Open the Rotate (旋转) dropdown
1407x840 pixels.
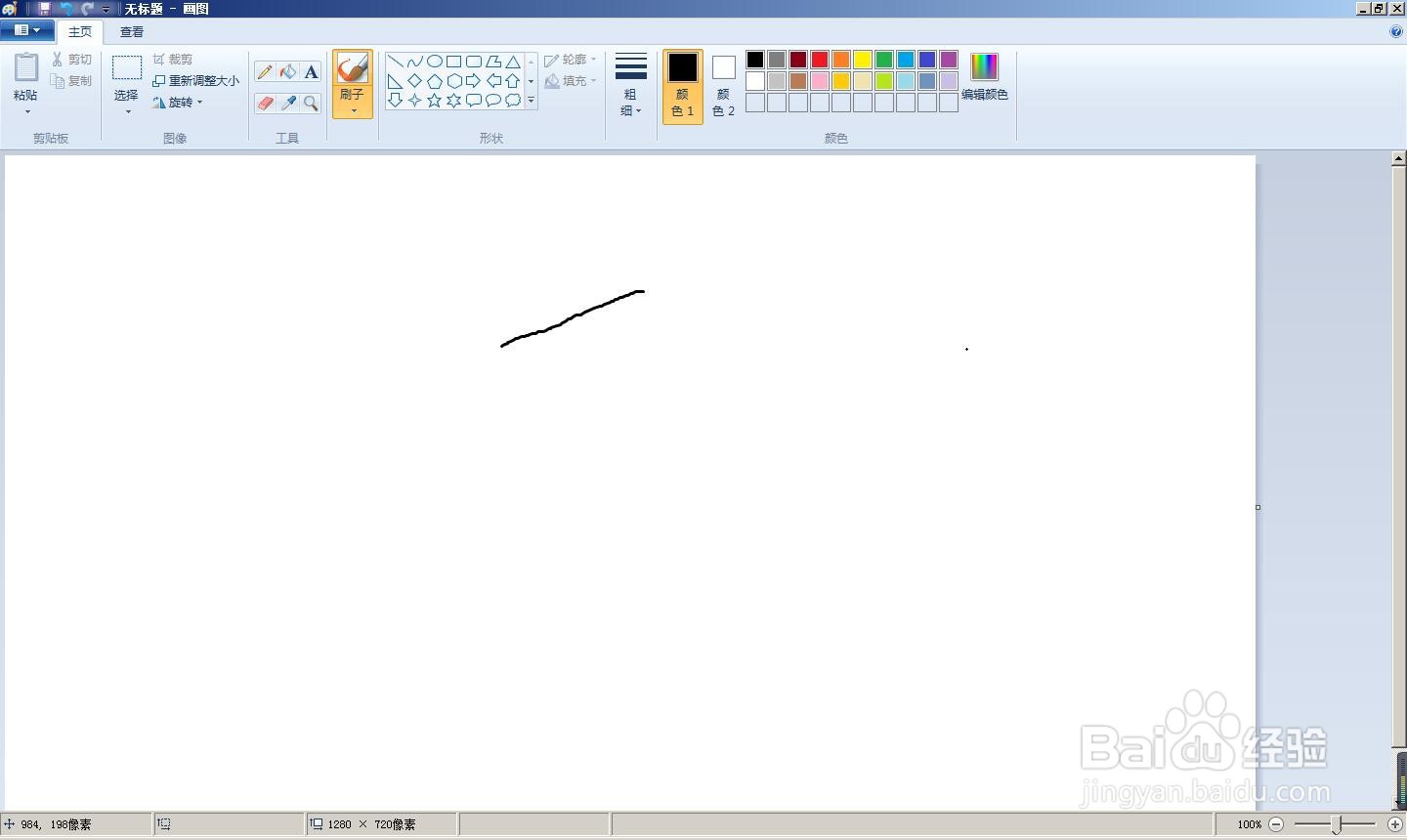[178, 102]
